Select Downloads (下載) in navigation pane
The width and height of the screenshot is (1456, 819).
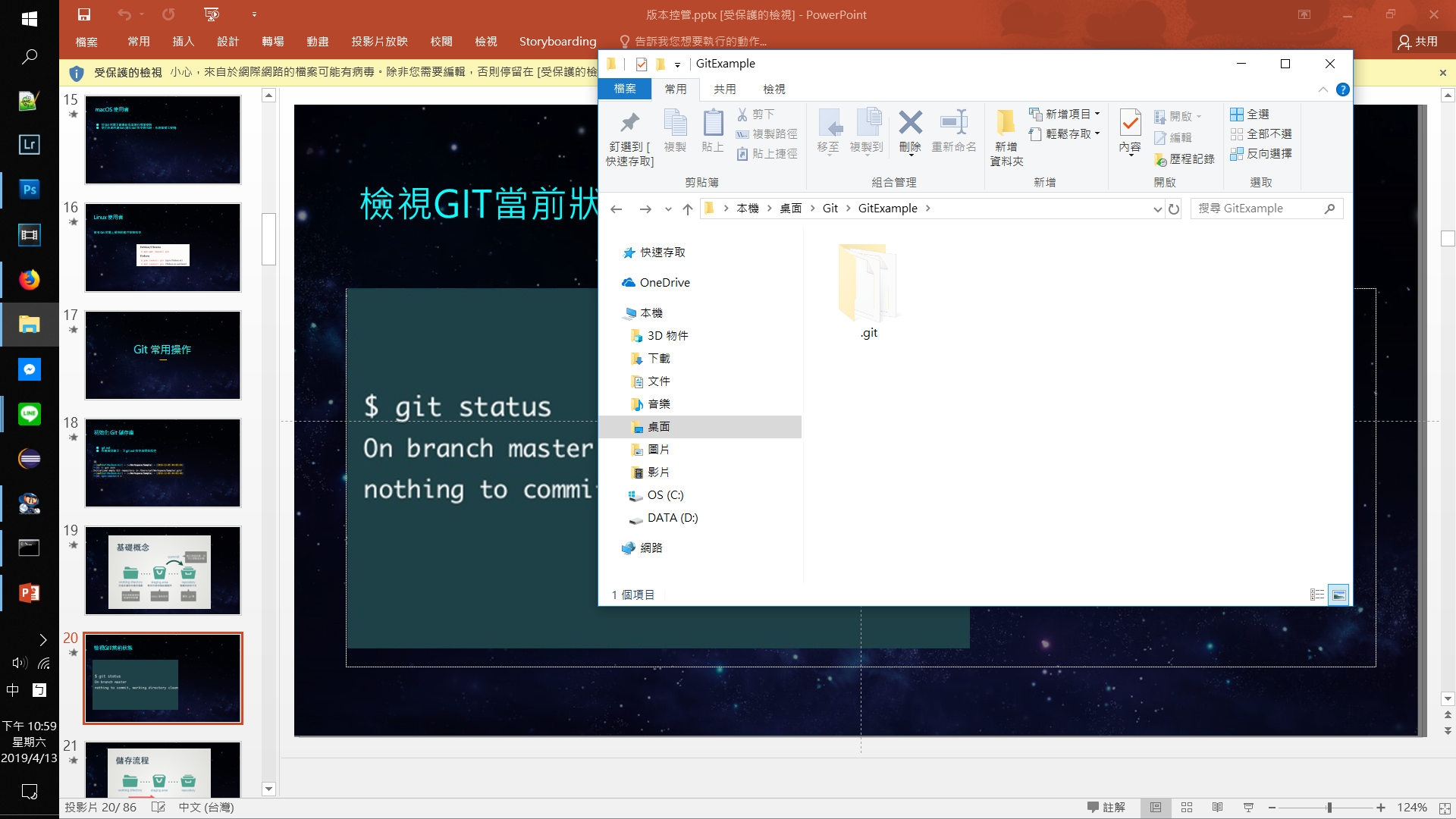tap(658, 359)
